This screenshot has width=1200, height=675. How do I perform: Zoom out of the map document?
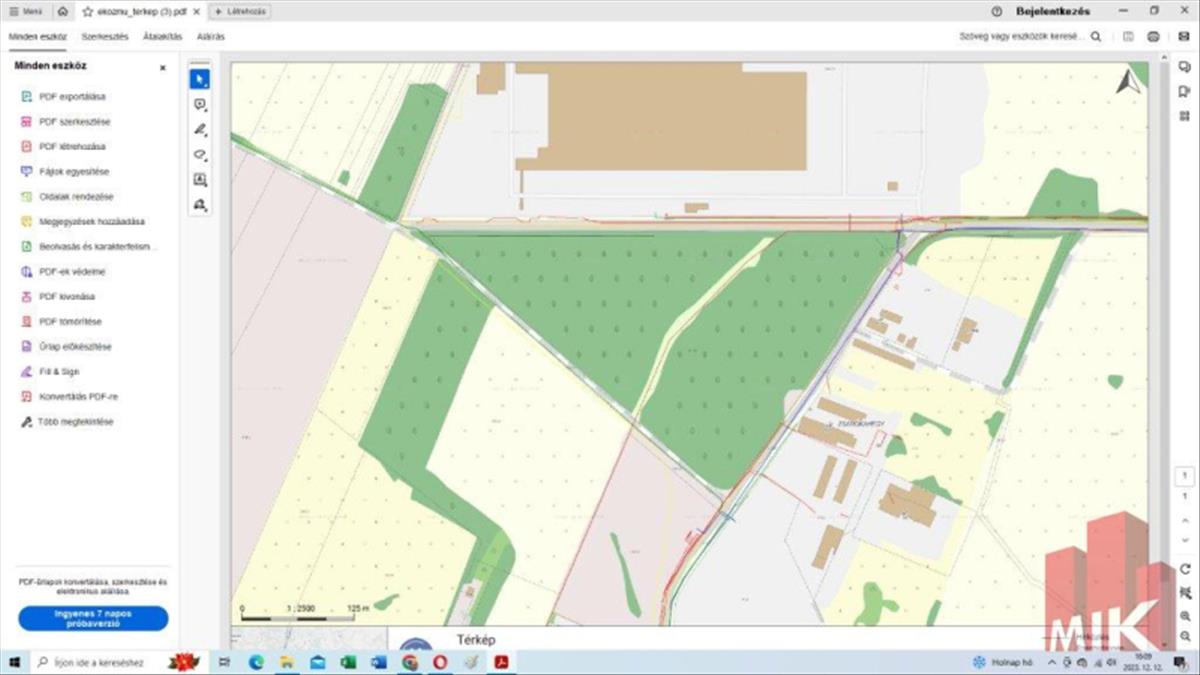pos(1185,637)
